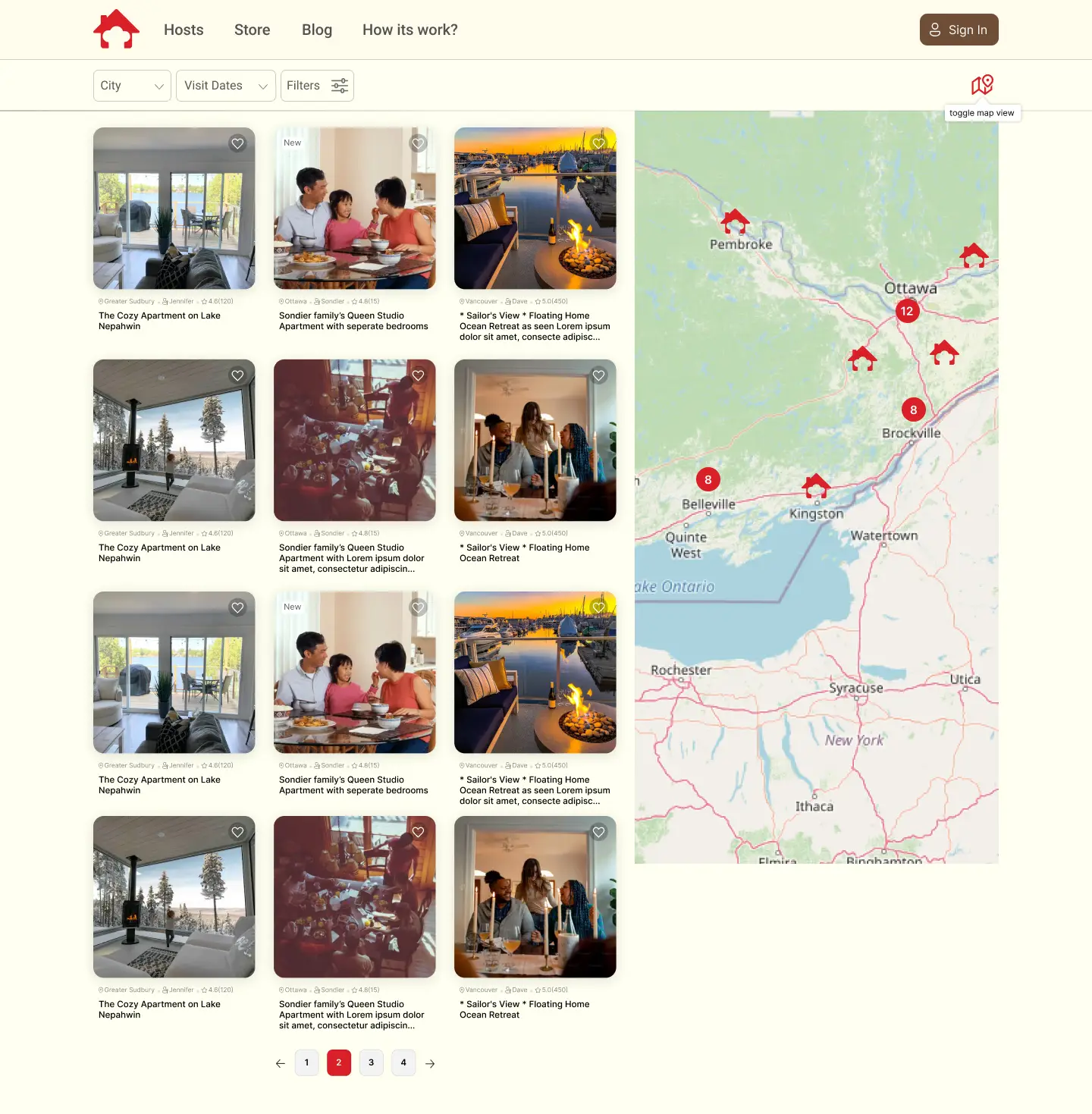Select the cluster marker 8 near Belleville
Viewport: 1092px width, 1114px height.
[x=708, y=479]
